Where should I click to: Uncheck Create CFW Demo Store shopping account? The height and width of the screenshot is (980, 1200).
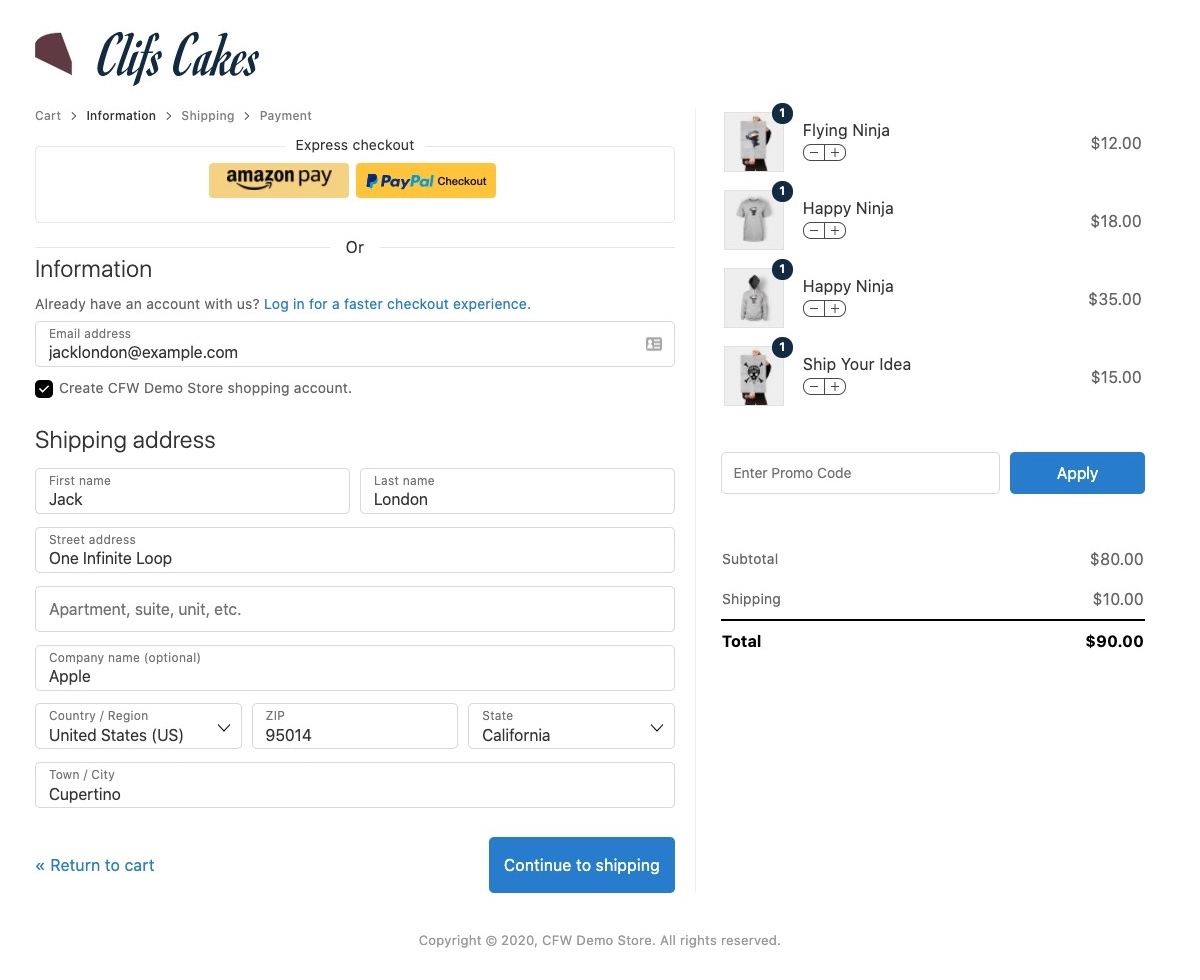click(x=44, y=389)
